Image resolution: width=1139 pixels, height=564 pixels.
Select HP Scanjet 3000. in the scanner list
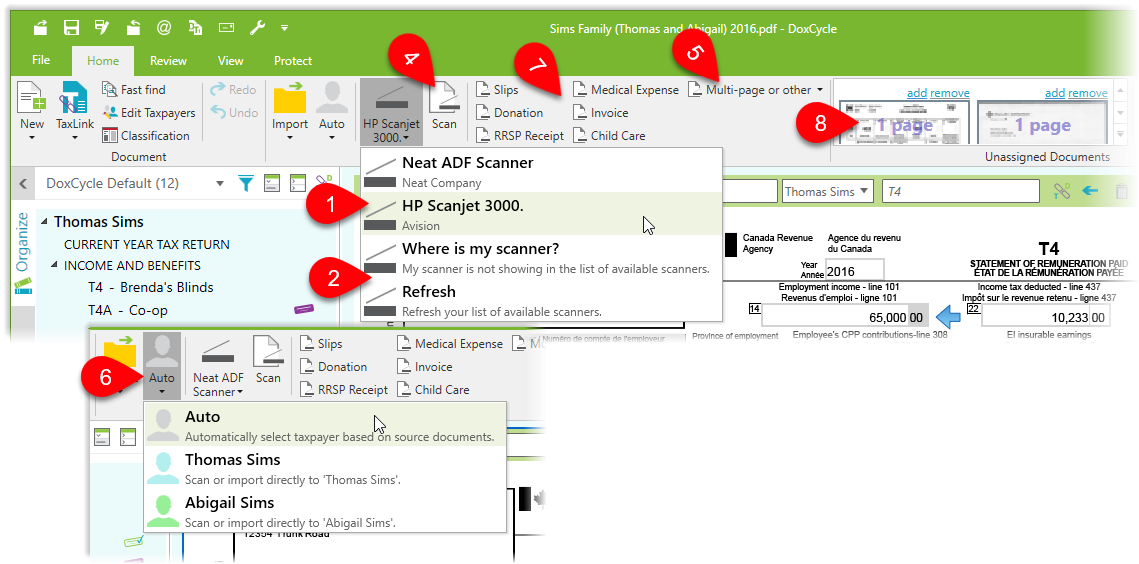pyautogui.click(x=541, y=214)
